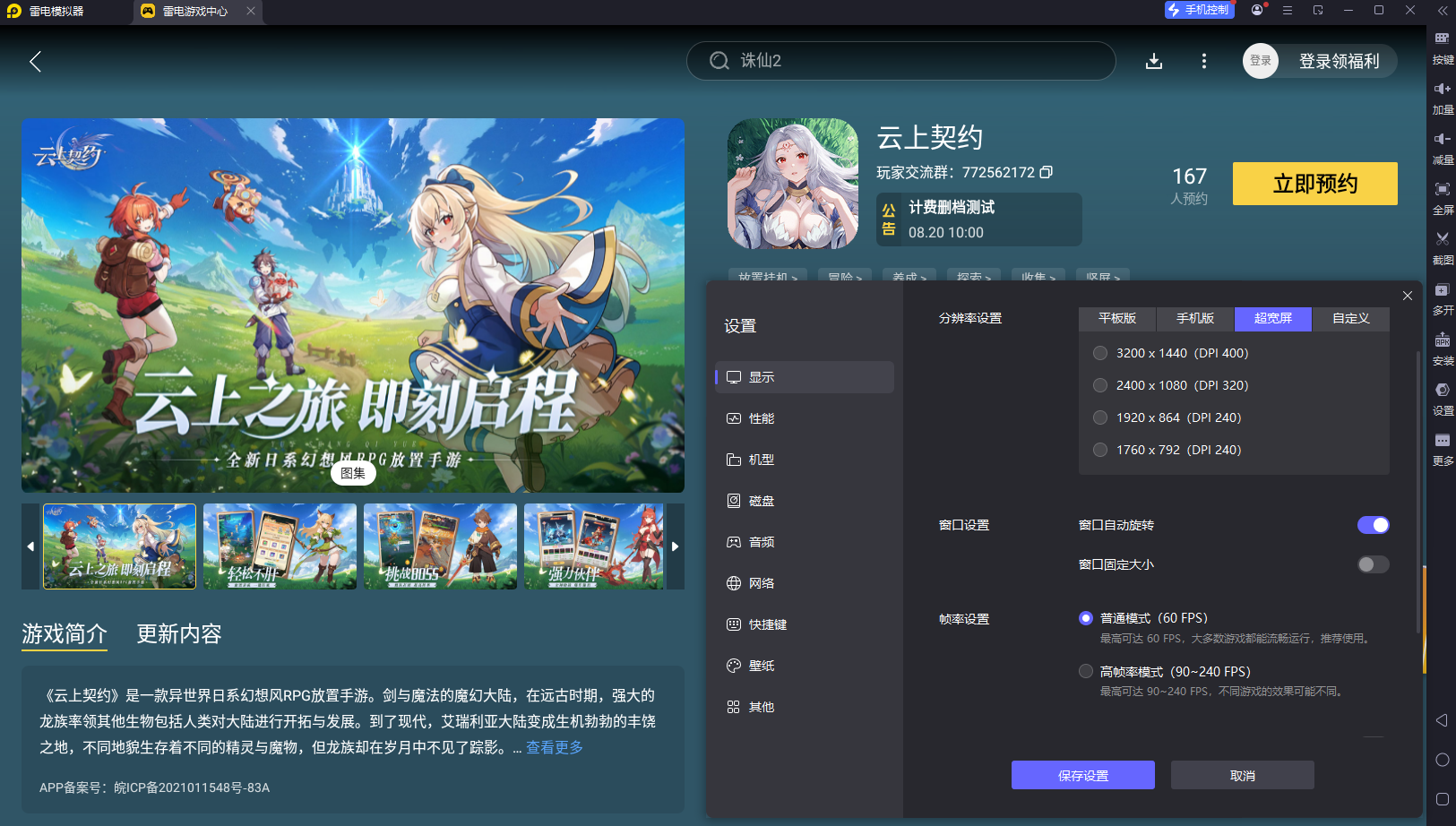Select the 挑战BOSS screenshot thumbnail
The image size is (1456, 826).
440,546
